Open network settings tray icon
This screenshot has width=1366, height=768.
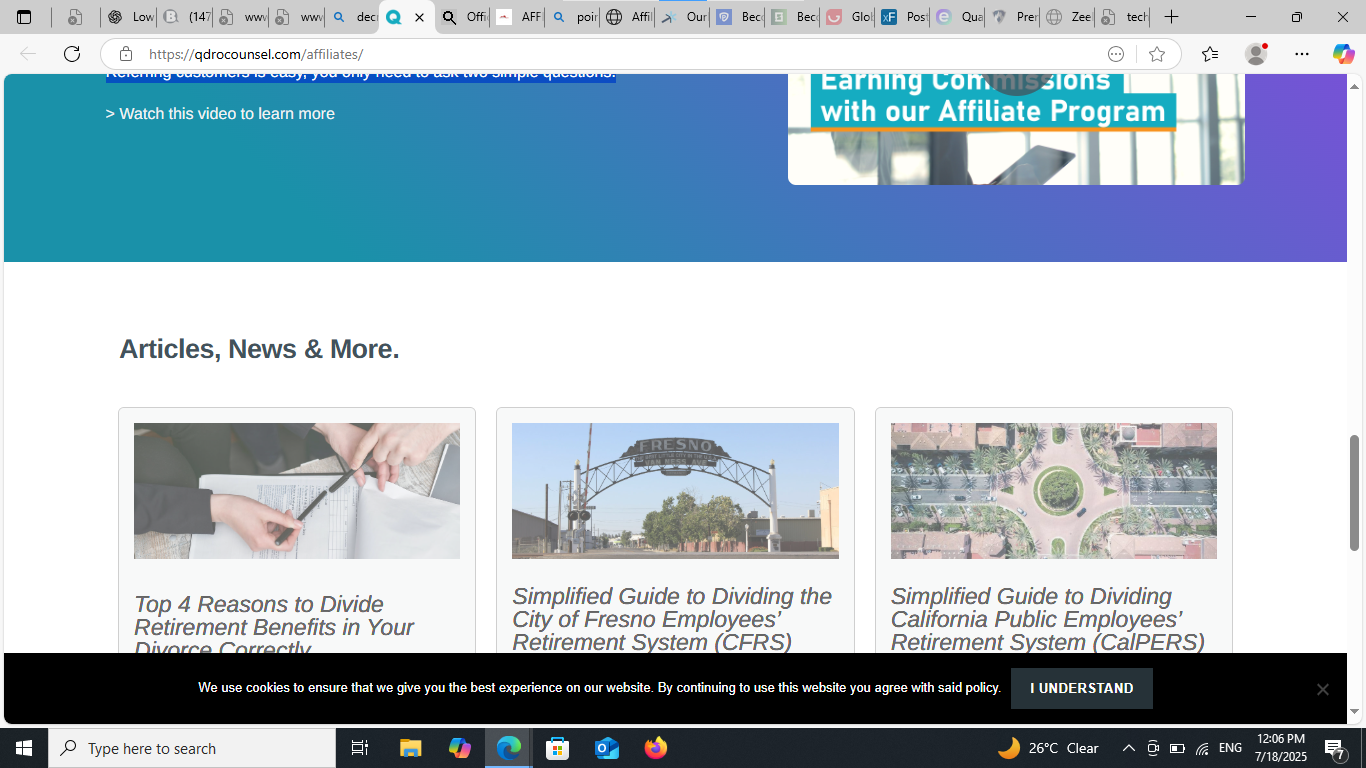pos(1202,748)
